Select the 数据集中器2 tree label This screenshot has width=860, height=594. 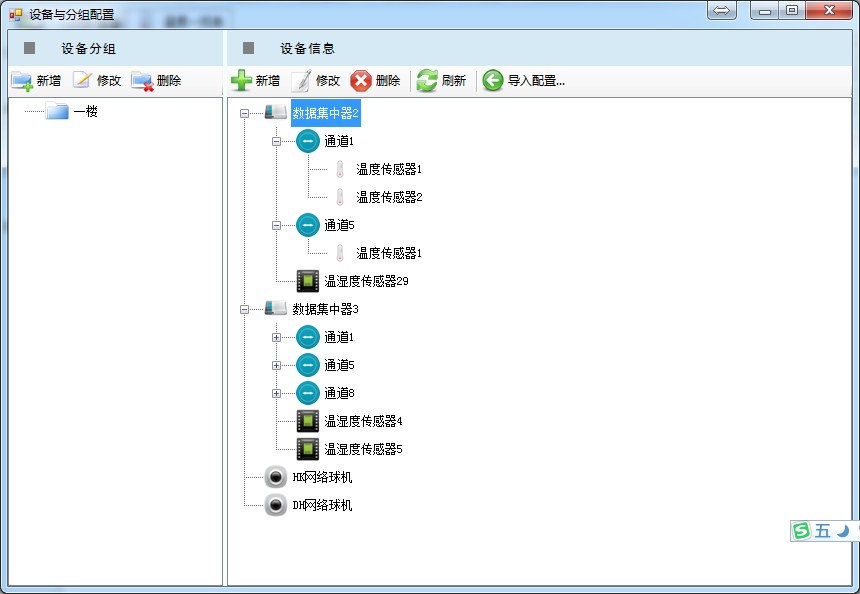325,113
